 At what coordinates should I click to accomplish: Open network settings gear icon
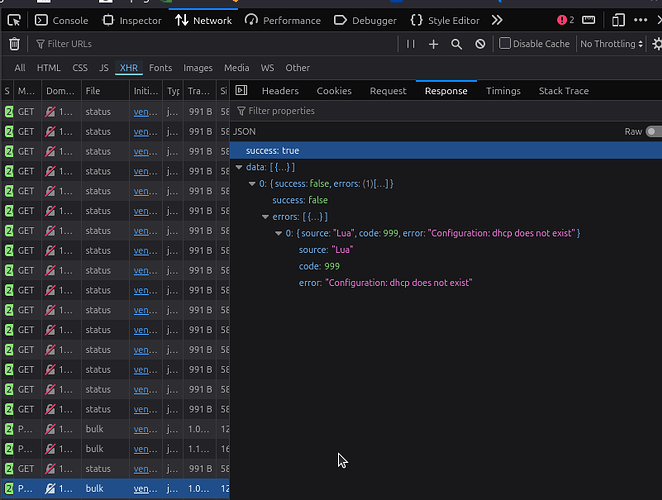pyautogui.click(x=657, y=44)
